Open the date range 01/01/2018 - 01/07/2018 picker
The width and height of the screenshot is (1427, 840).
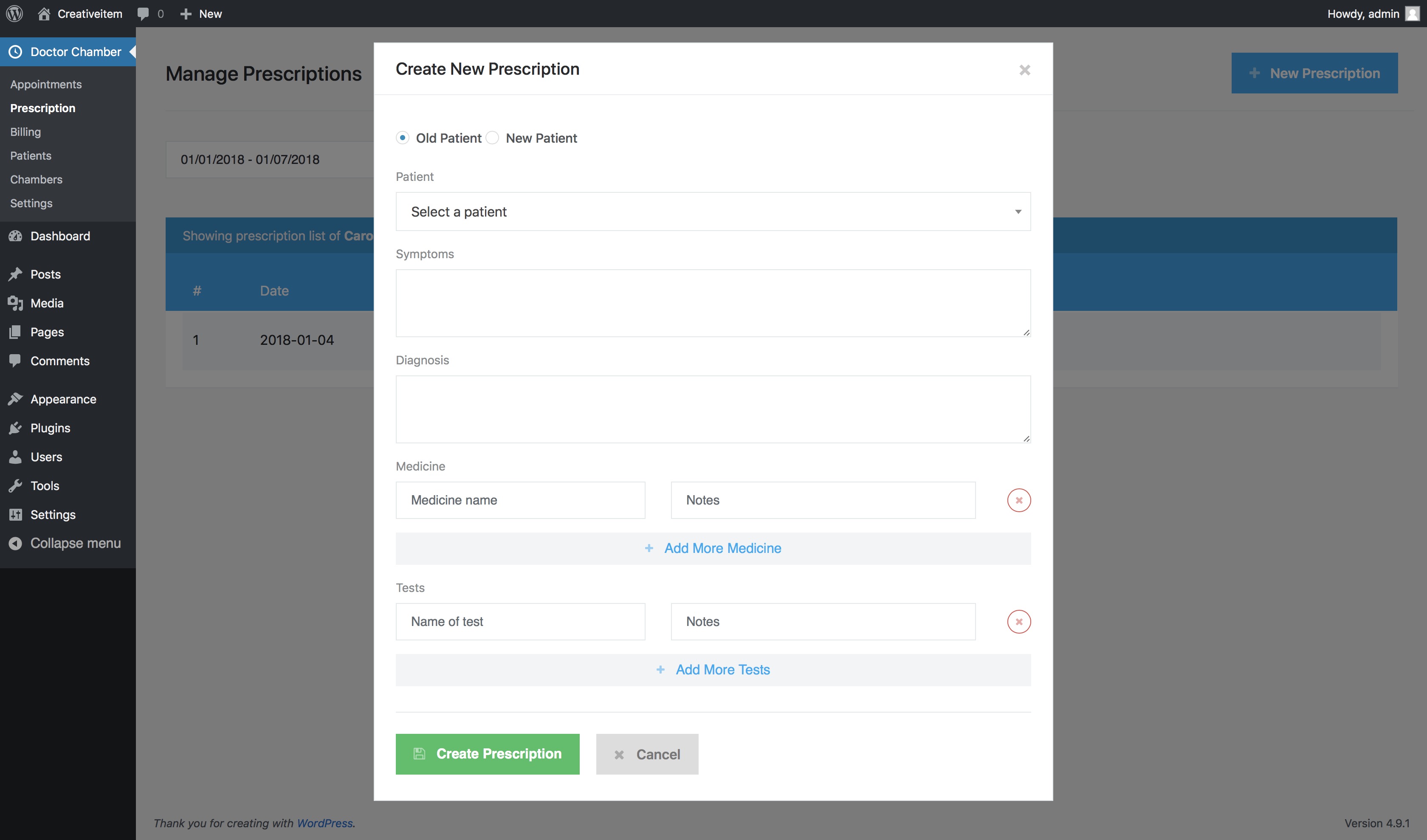point(270,160)
